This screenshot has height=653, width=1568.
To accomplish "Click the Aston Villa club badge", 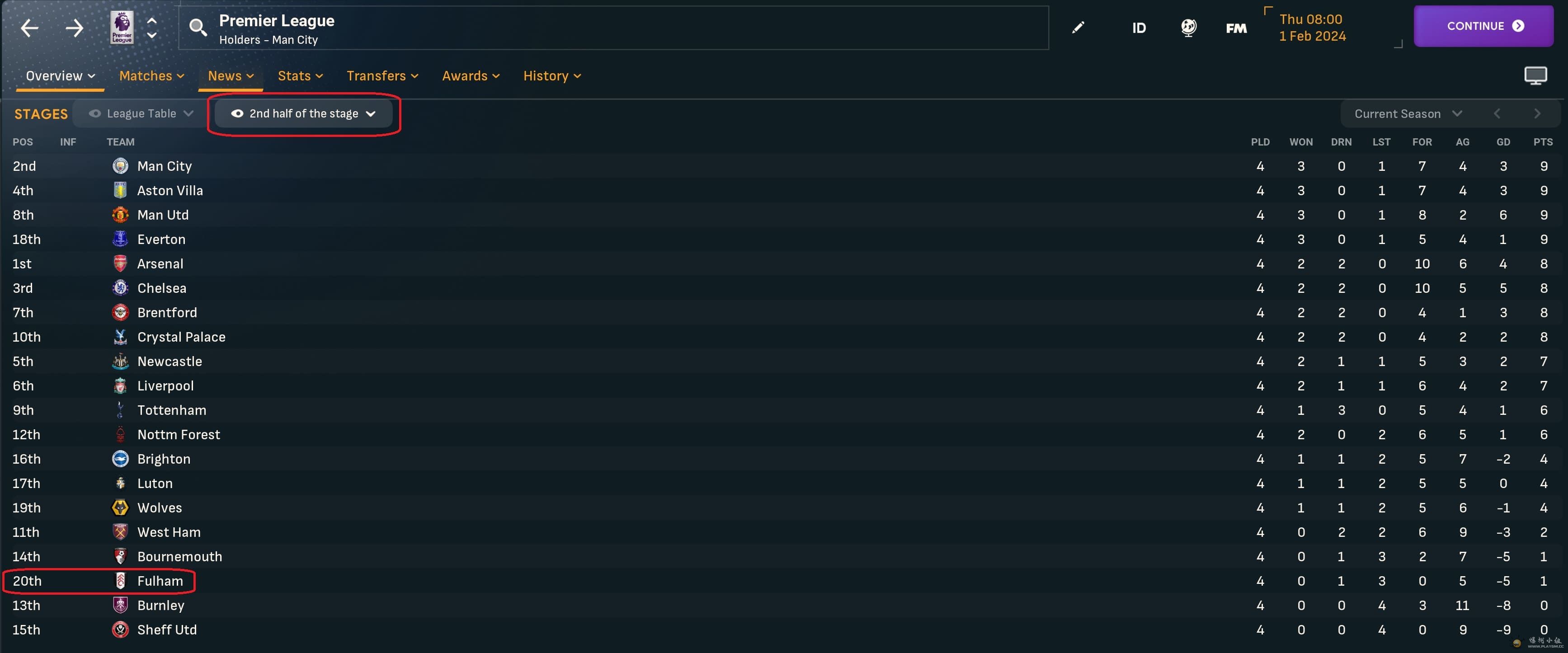I will [x=121, y=191].
